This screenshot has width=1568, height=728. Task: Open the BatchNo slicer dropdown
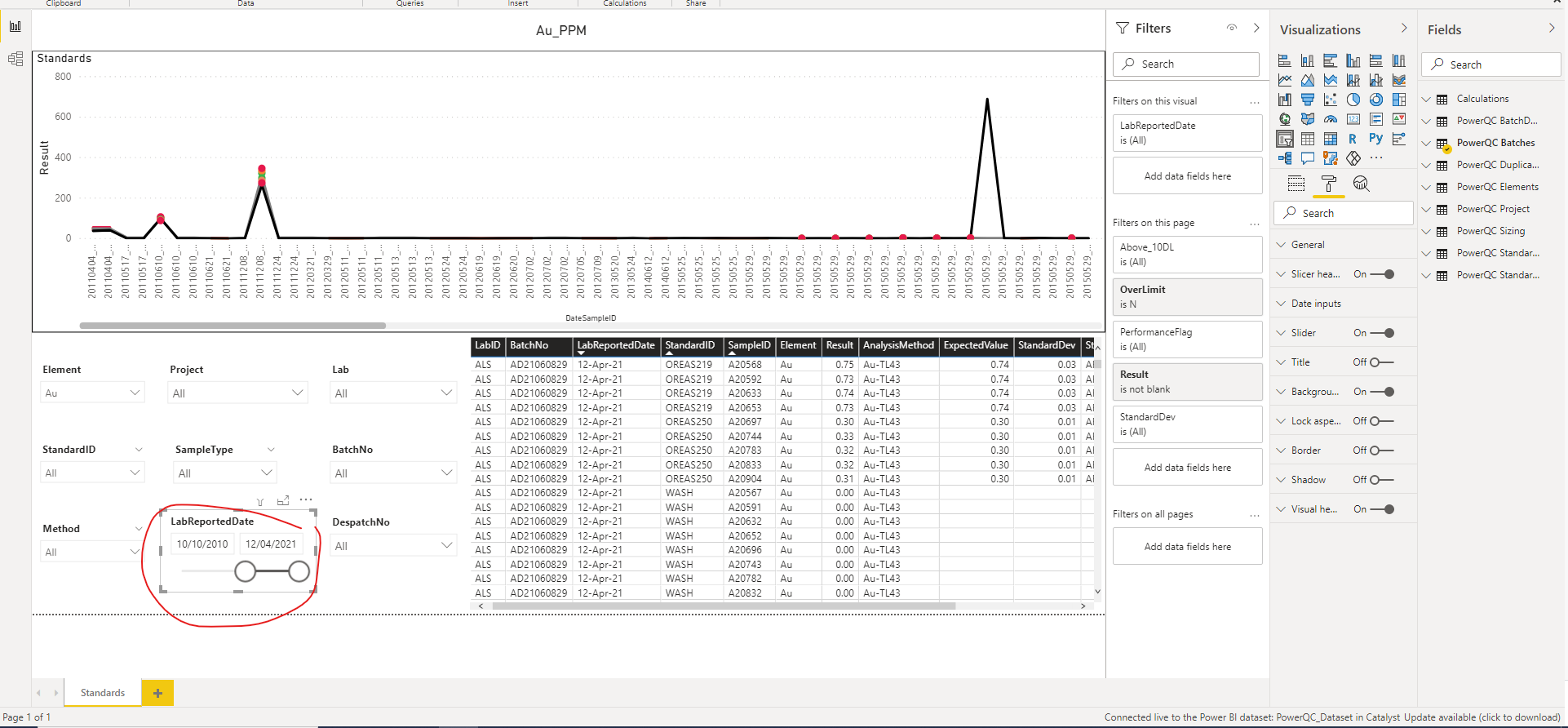tap(393, 473)
